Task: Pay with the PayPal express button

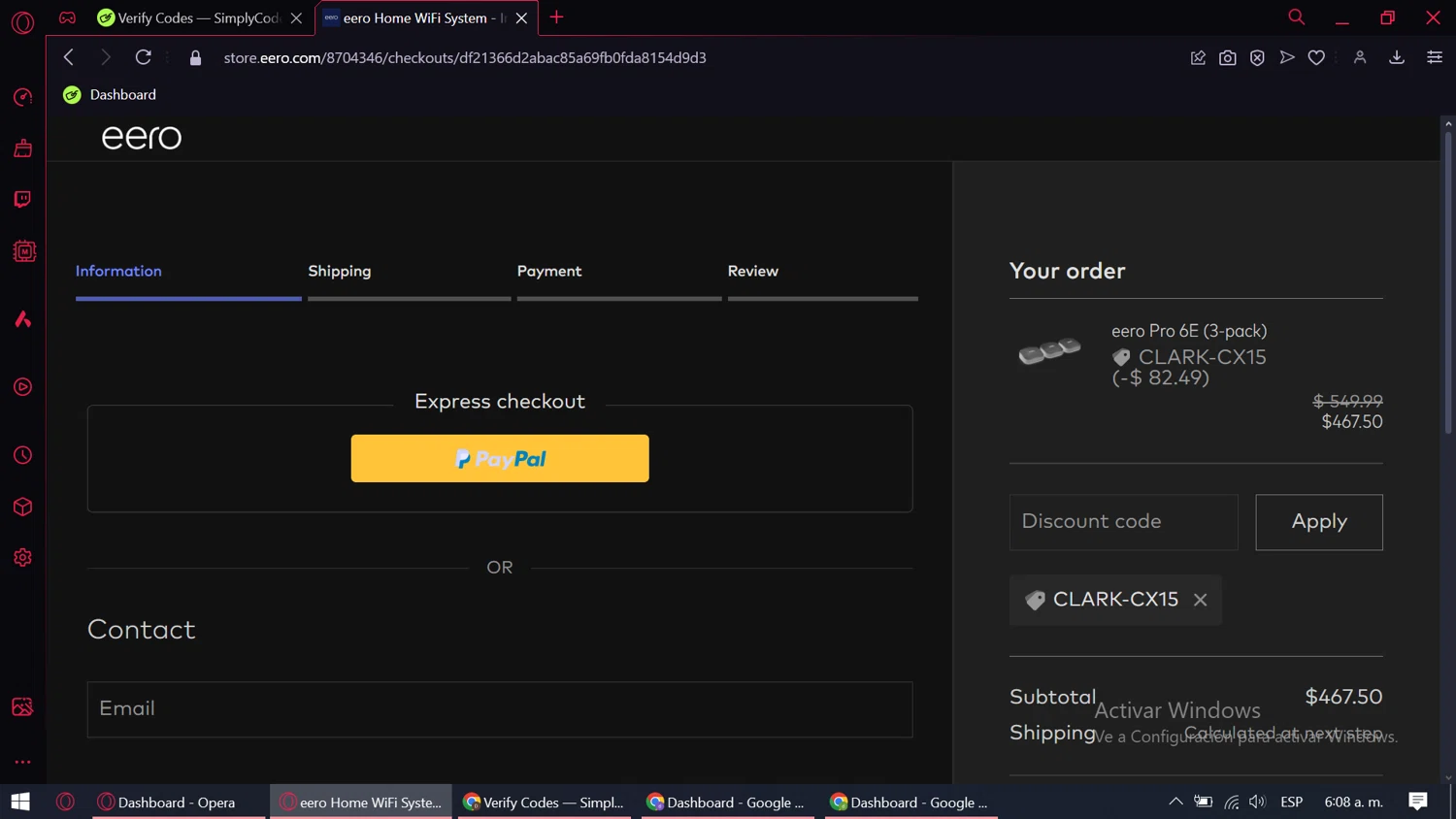Action: click(500, 458)
